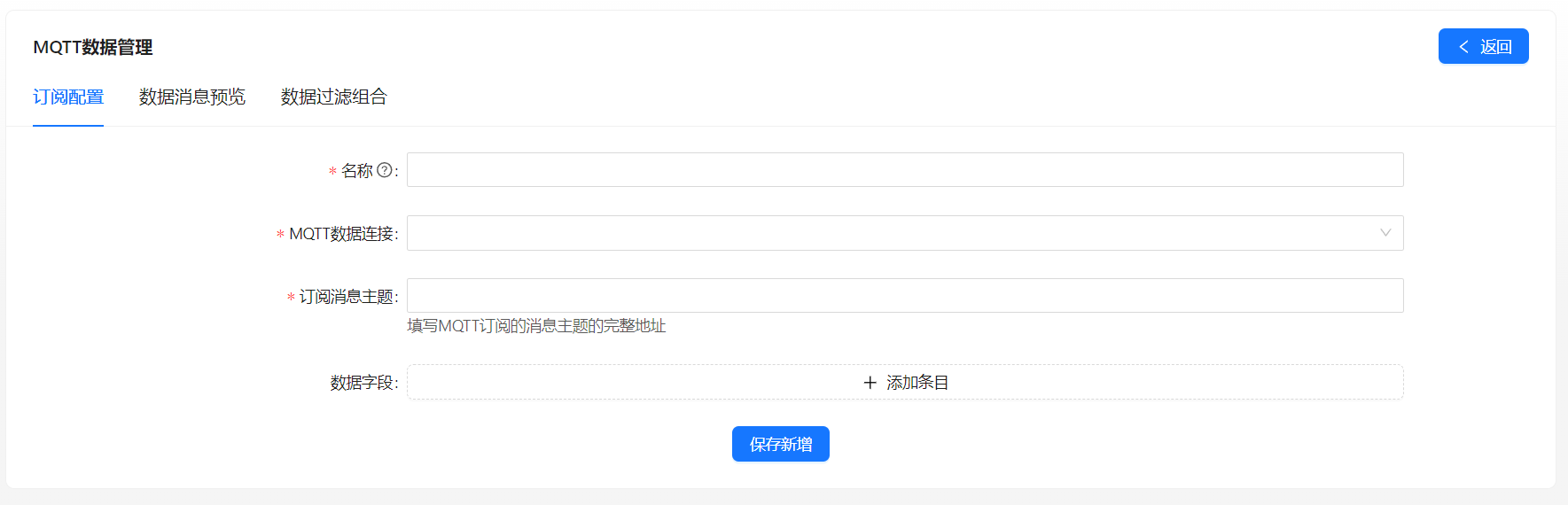This screenshot has height=505, width=1568.
Task: Click the help icon next to 名称
Action: (384, 170)
